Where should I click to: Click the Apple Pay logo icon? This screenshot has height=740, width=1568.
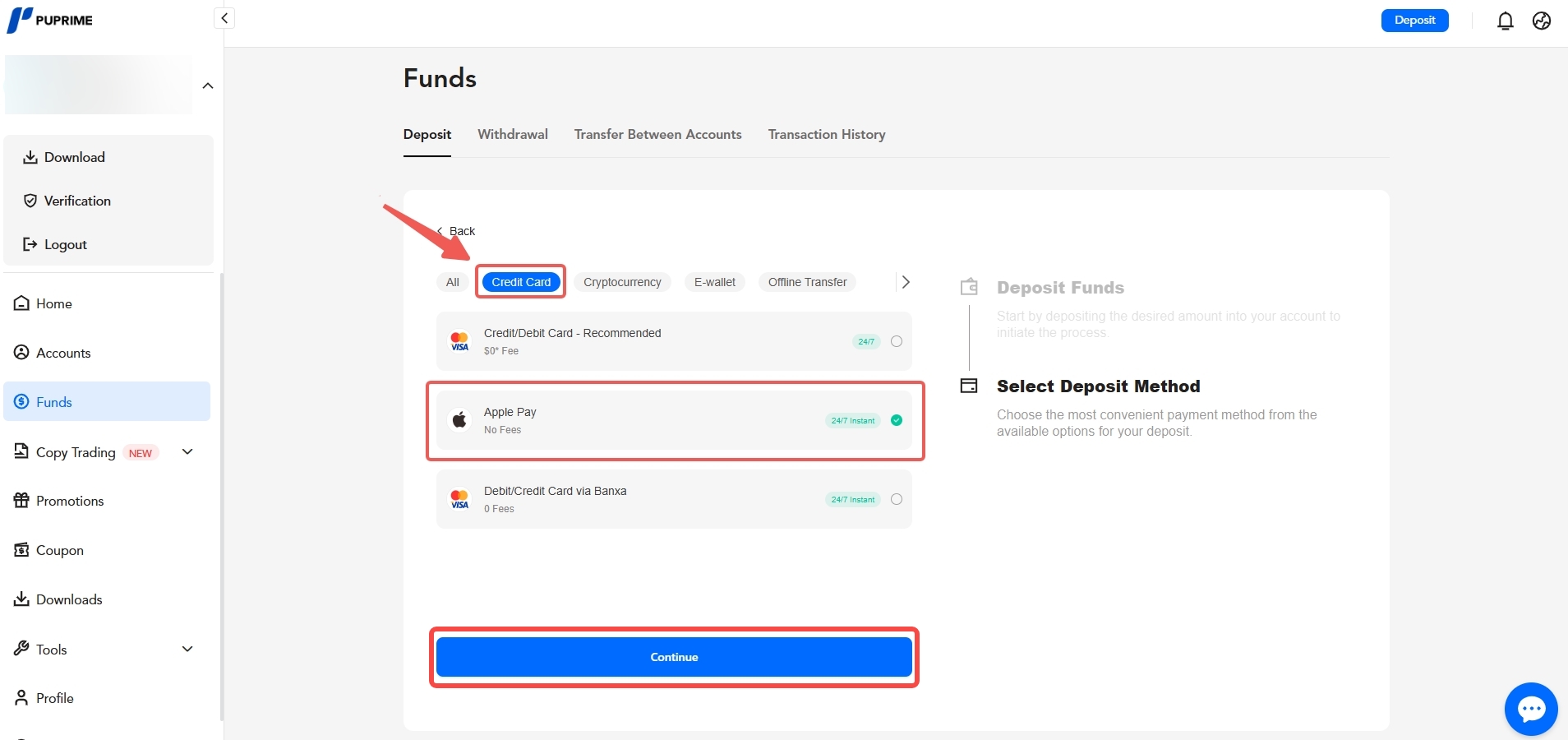[x=459, y=420]
